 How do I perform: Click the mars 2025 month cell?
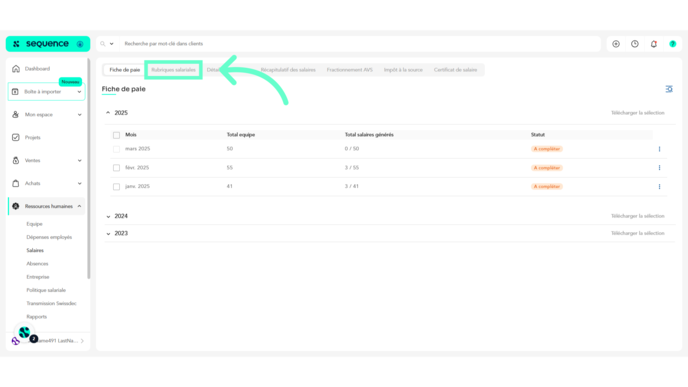(137, 149)
